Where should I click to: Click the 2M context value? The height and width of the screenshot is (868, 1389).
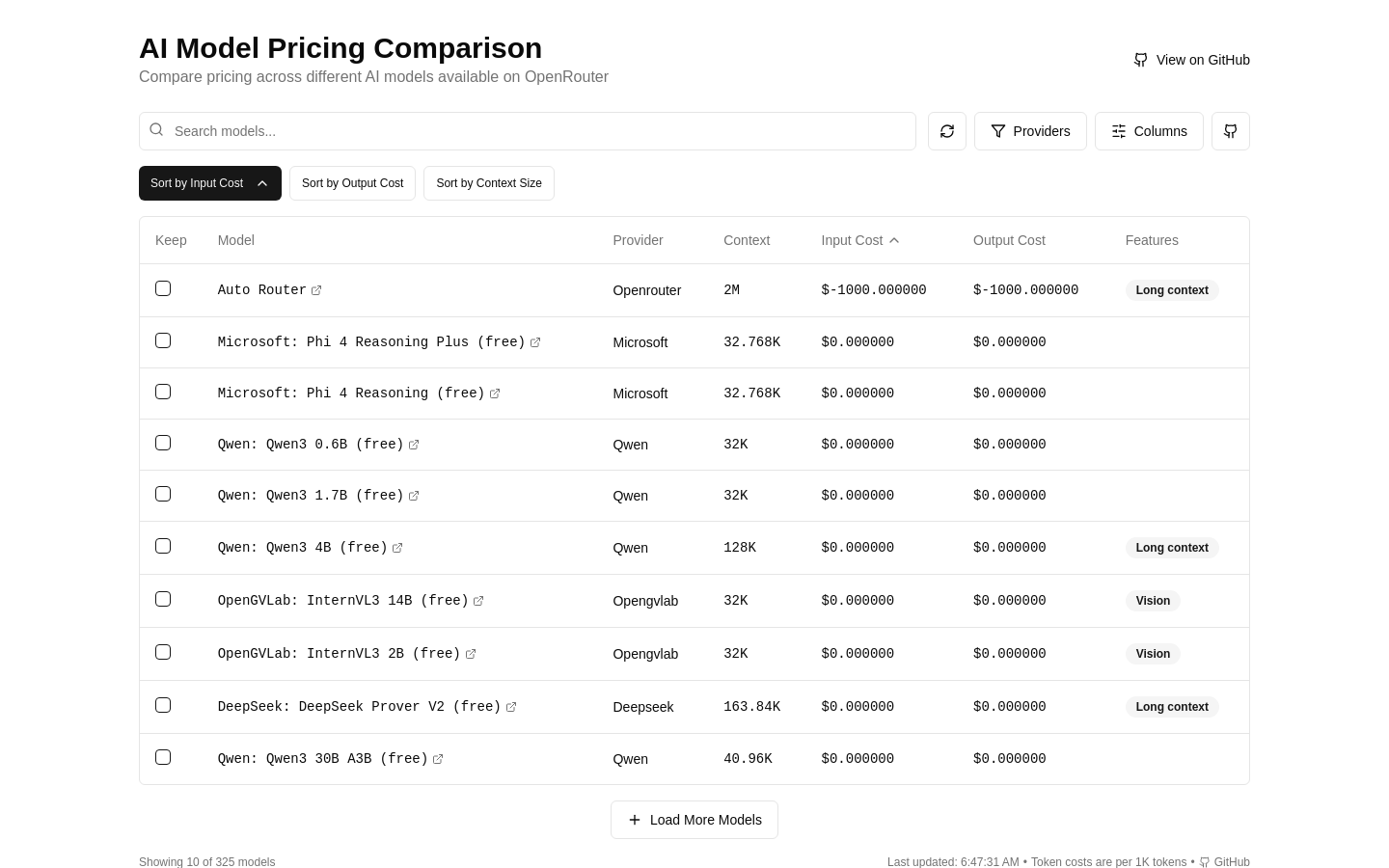point(732,290)
